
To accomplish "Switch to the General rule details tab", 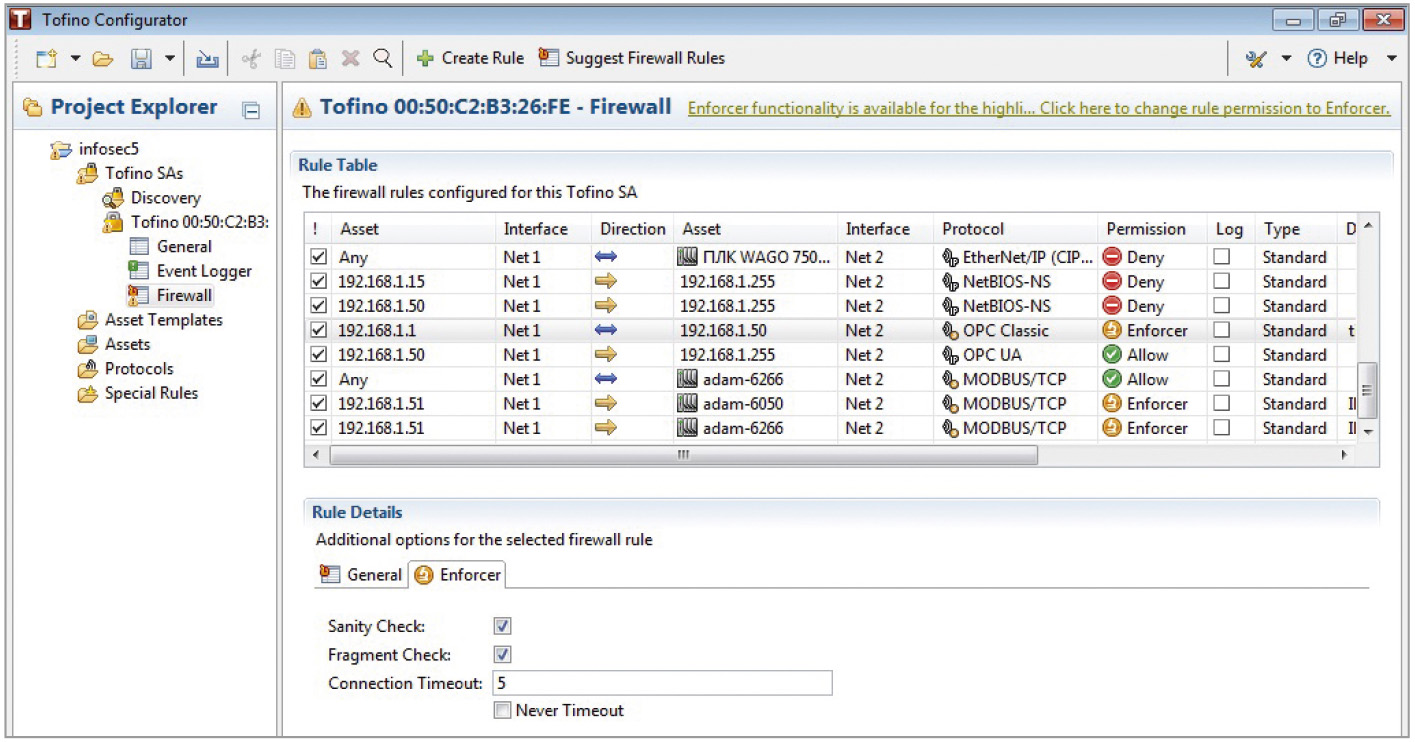I will [x=360, y=574].
